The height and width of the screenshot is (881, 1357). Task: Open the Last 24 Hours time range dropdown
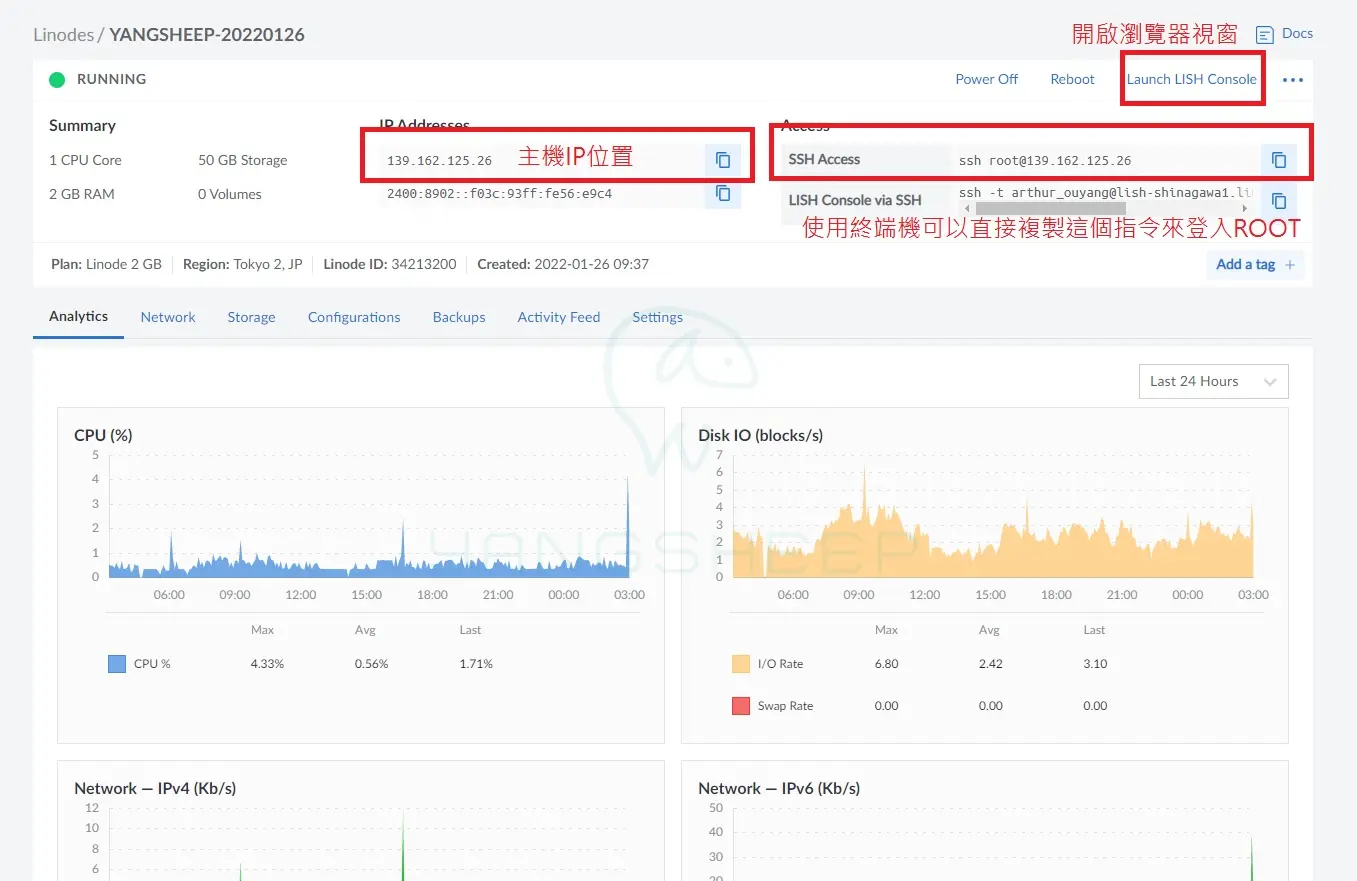(x=1213, y=381)
